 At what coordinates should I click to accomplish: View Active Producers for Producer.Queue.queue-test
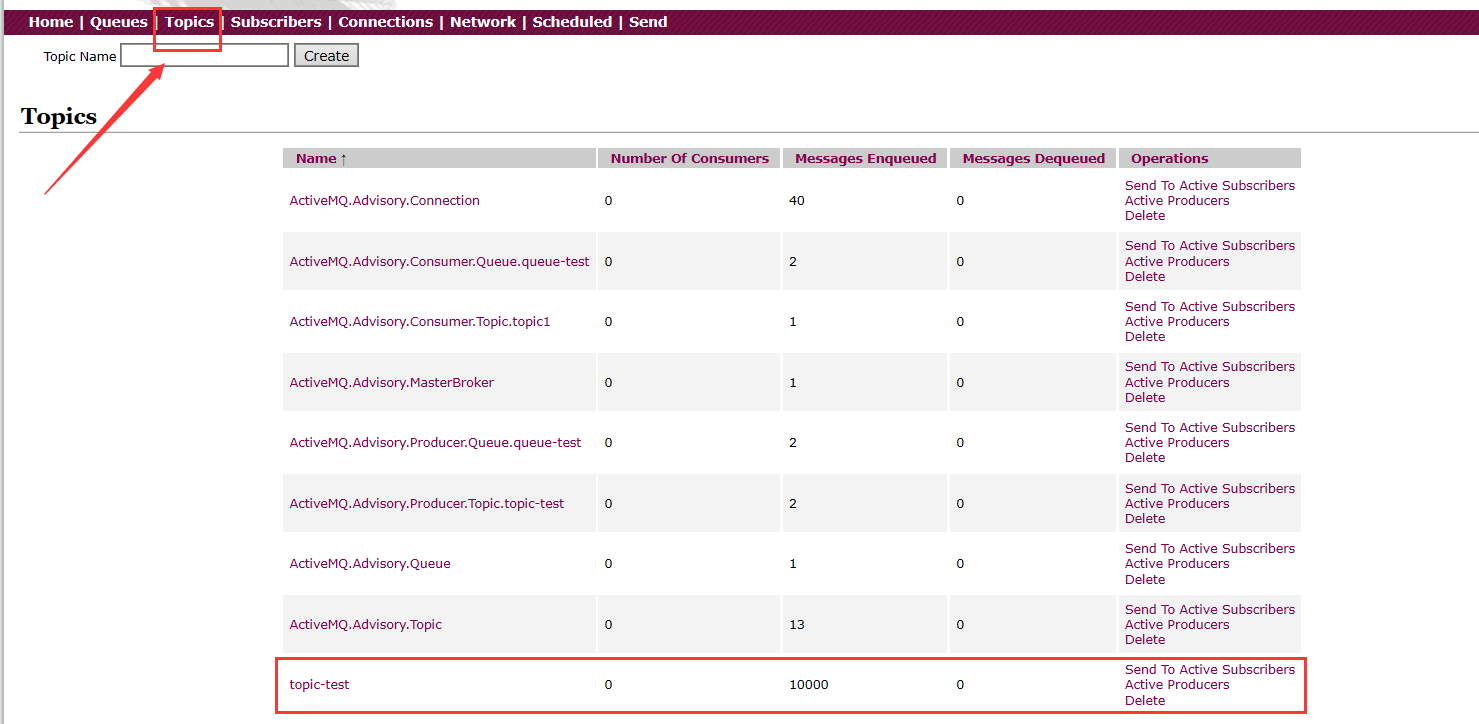pyautogui.click(x=1177, y=443)
